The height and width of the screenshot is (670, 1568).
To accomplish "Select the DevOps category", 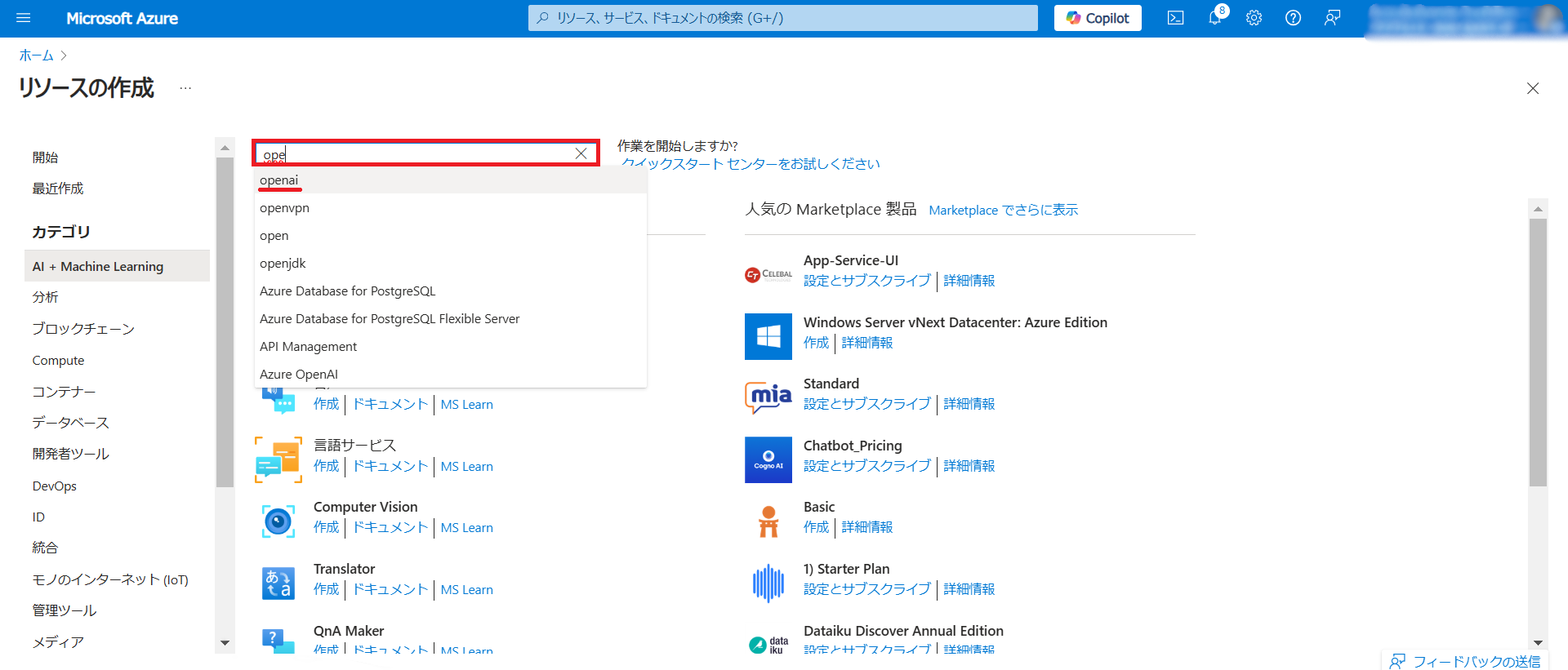I will click(x=117, y=486).
